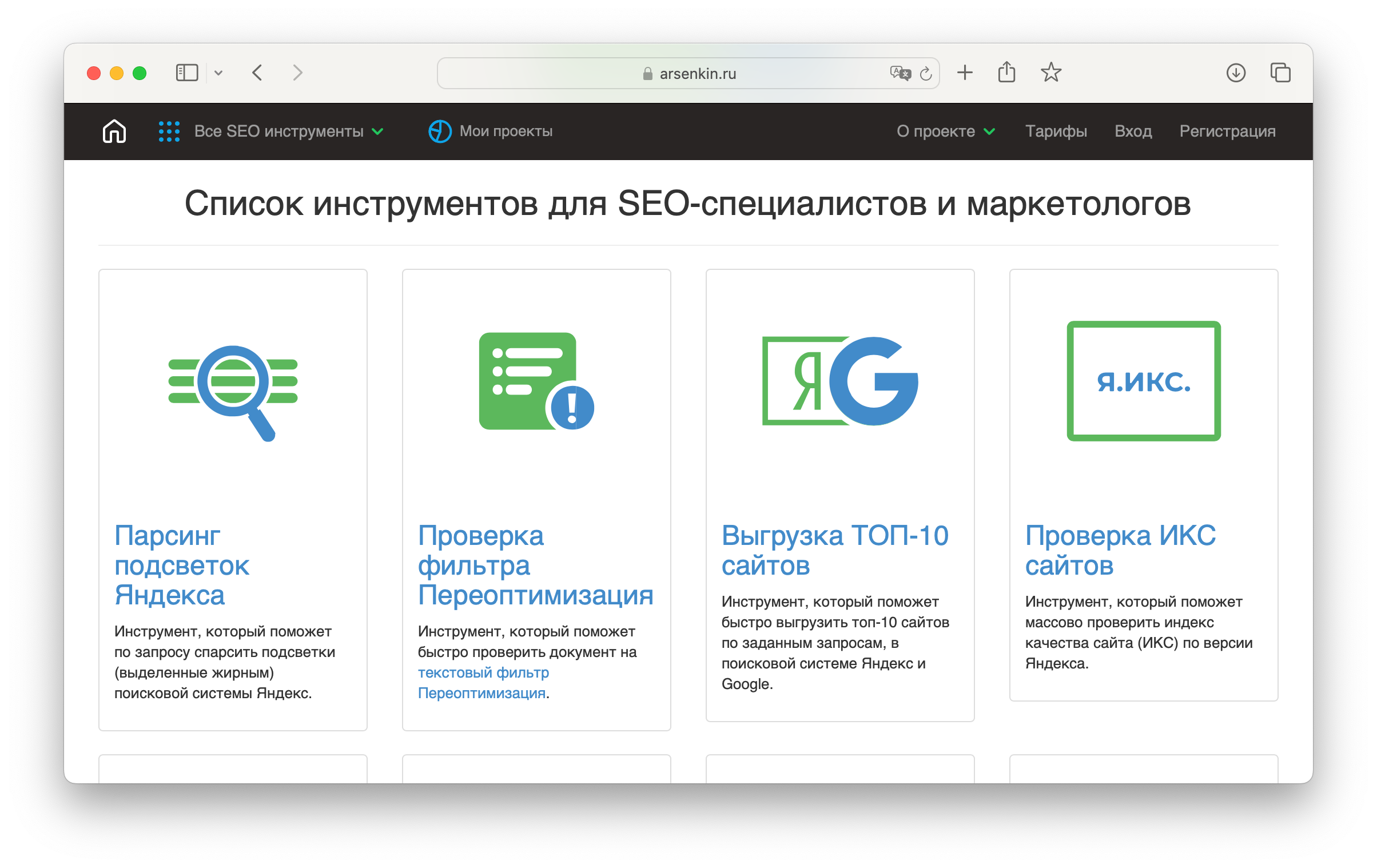Open the Регистрация link
The image size is (1377, 868).
click(1227, 131)
